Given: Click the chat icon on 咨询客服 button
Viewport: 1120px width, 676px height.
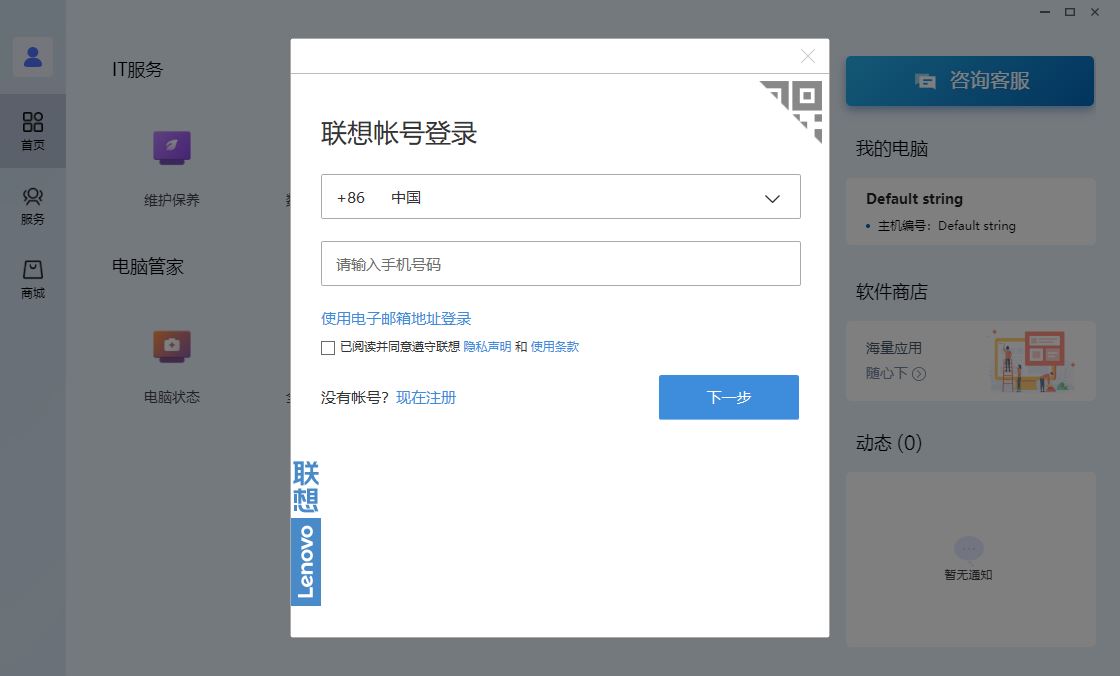Looking at the screenshot, I should pos(925,82).
